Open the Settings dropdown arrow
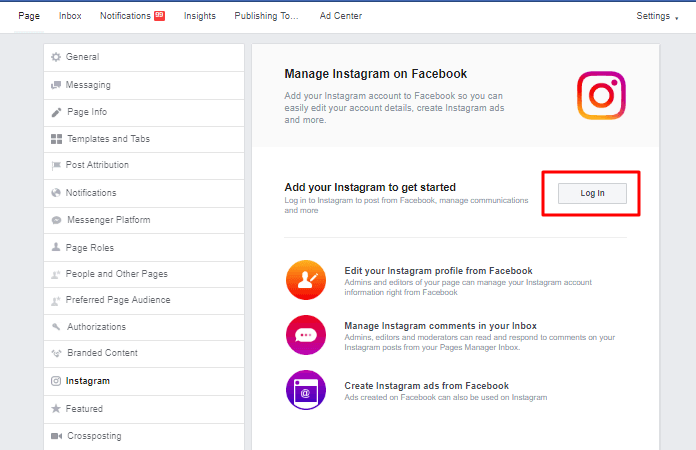 point(676,18)
